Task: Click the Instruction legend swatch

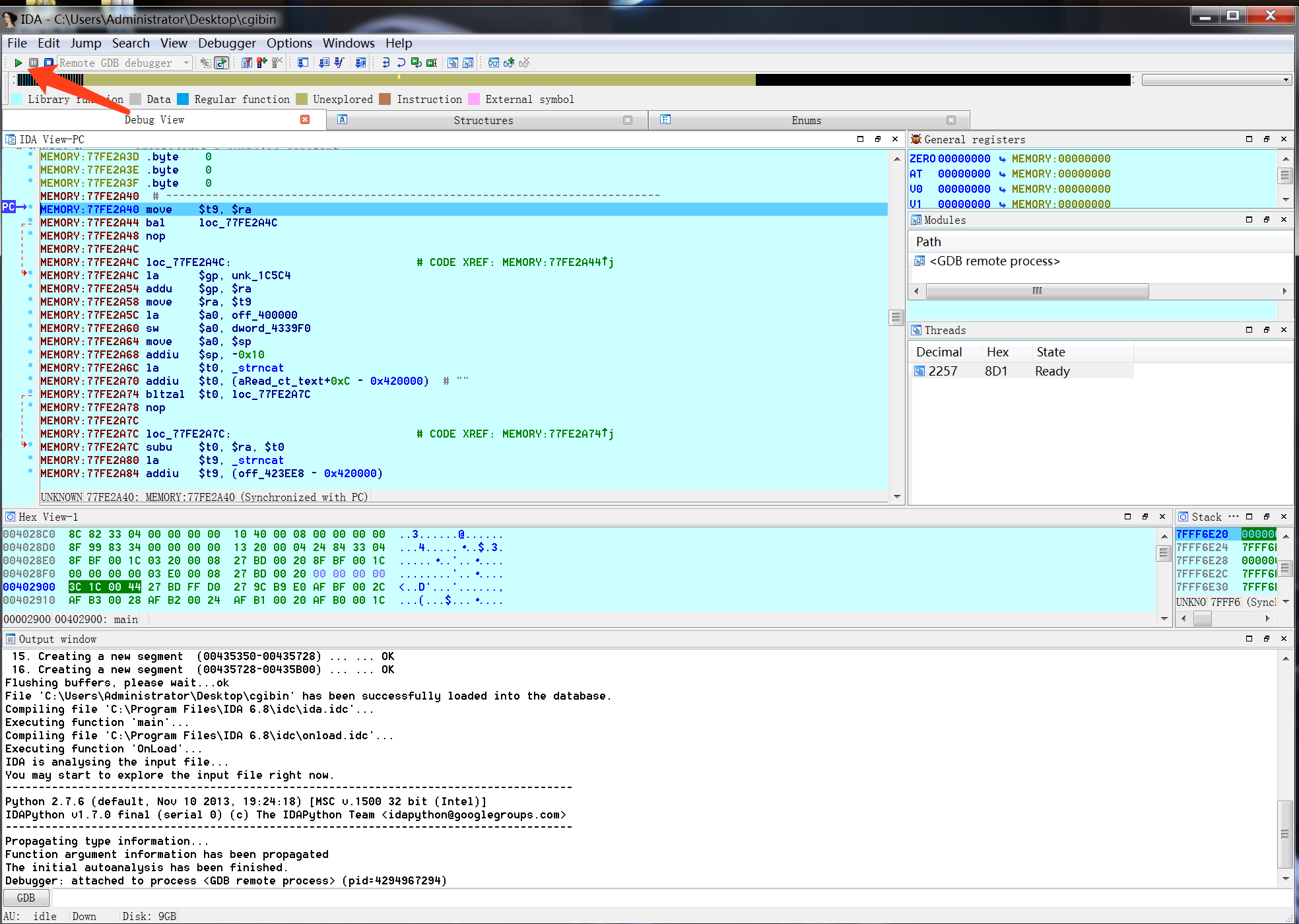Action: tap(385, 99)
